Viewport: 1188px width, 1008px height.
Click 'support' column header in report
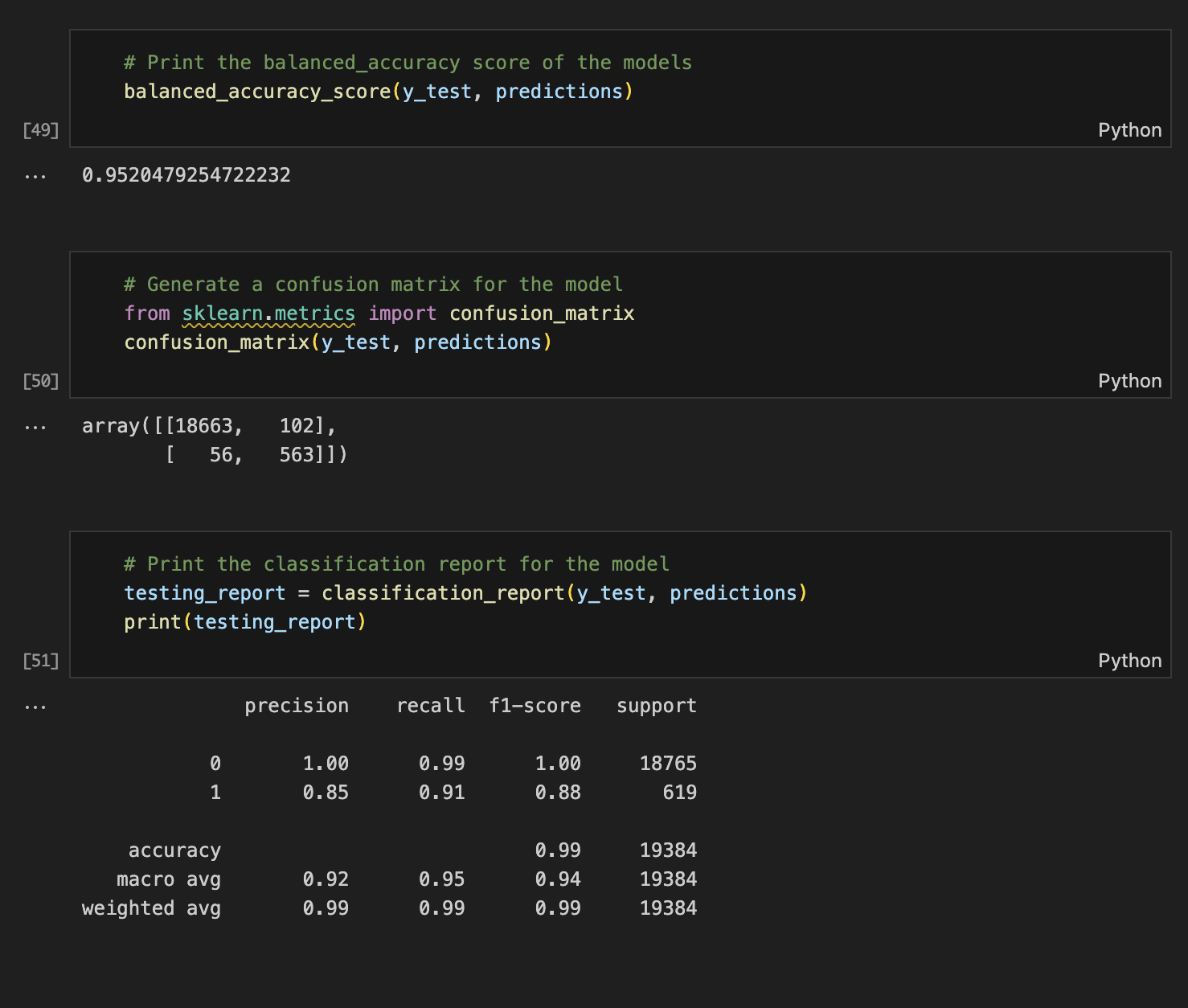click(657, 706)
